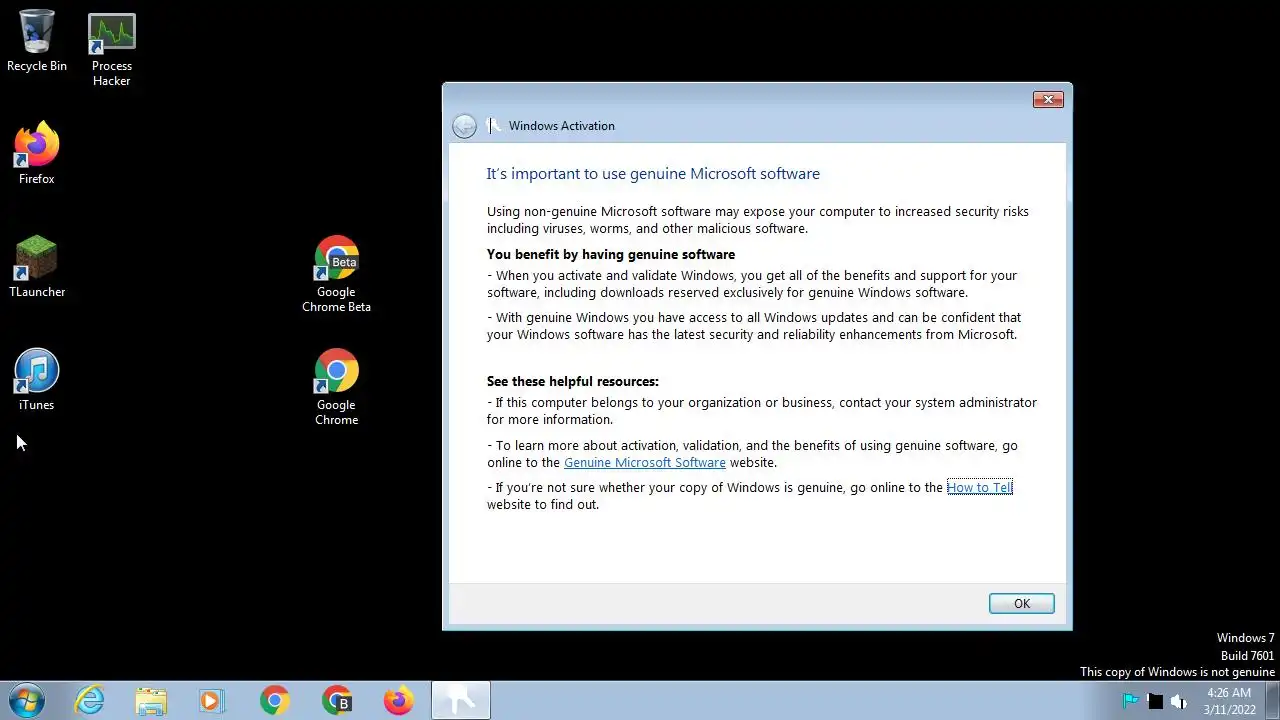
Task: Click the Show desktop strip beside clock
Action: [1272, 701]
